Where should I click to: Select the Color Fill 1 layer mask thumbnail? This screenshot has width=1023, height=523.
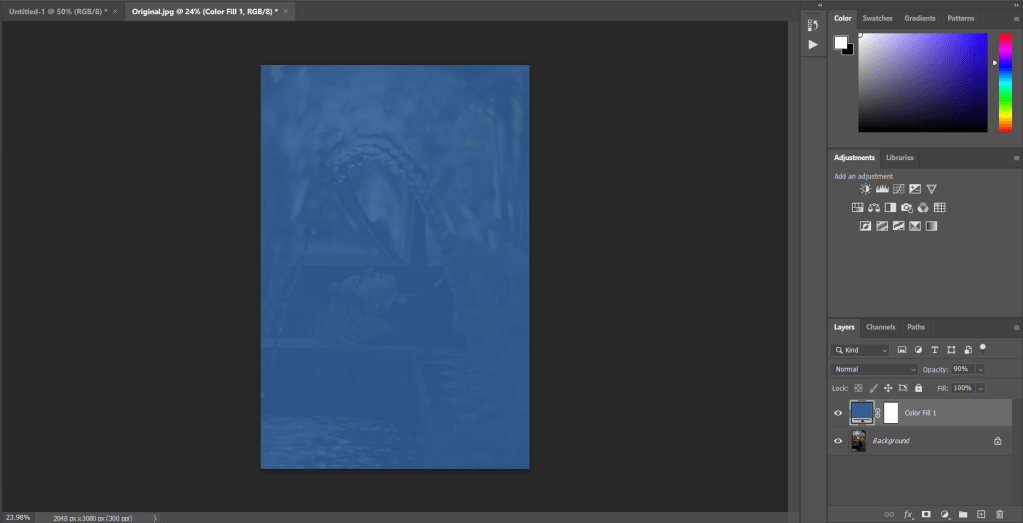891,412
